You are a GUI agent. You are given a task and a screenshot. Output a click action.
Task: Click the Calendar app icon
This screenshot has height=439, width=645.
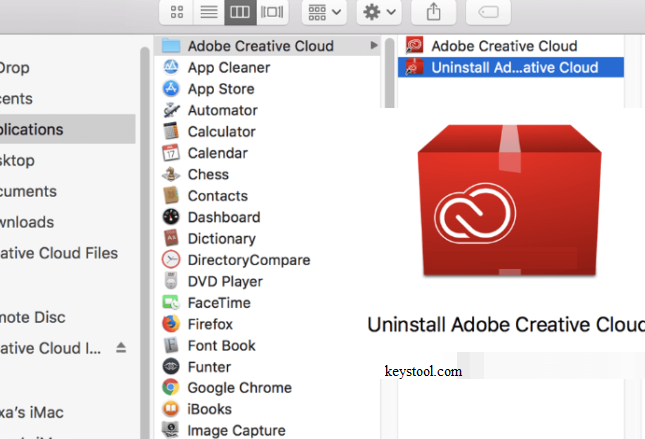[171, 153]
